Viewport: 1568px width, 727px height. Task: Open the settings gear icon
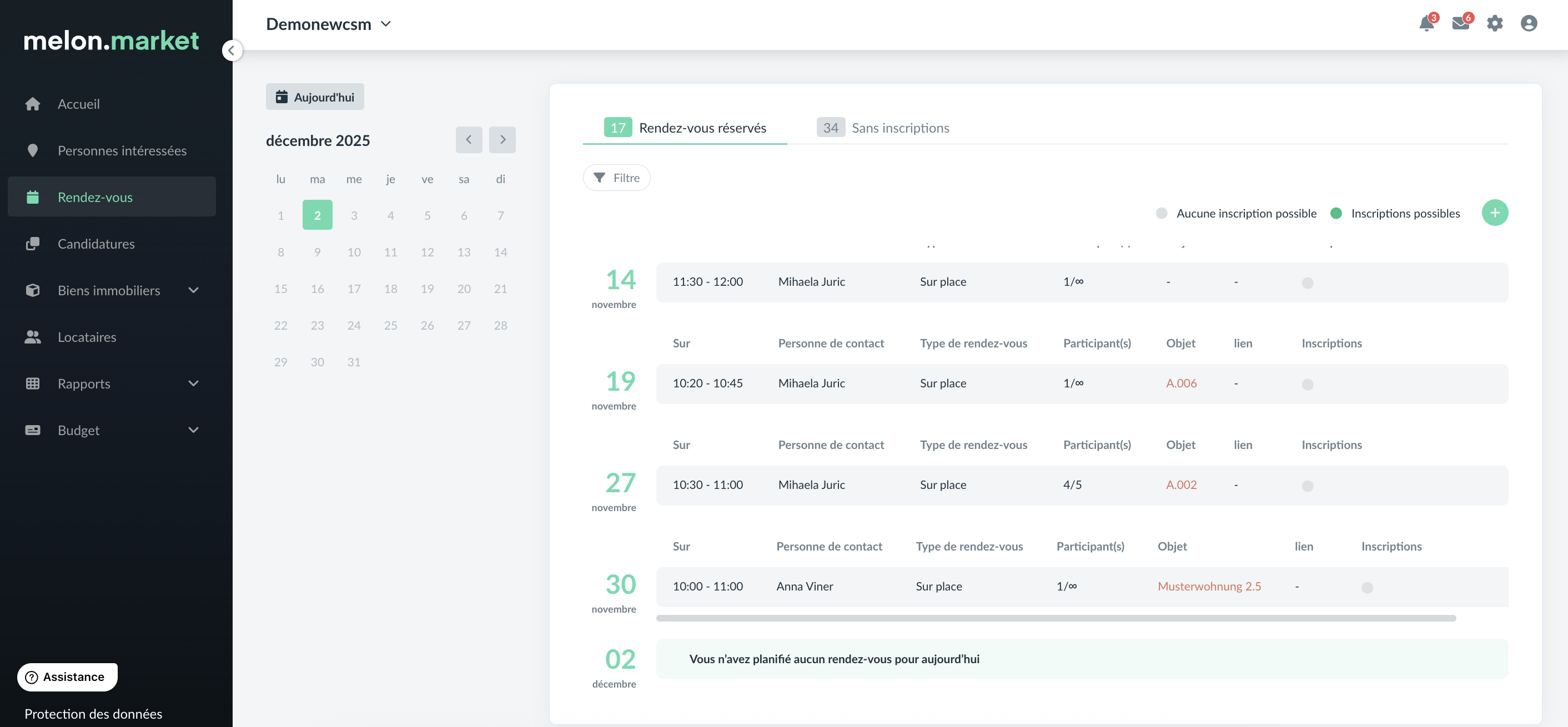coord(1494,24)
